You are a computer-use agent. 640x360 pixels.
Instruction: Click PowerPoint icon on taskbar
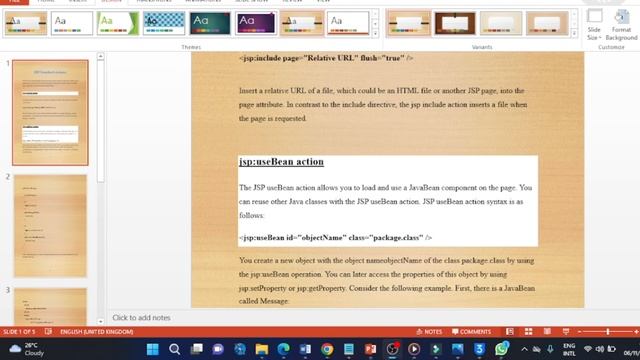tap(371, 349)
